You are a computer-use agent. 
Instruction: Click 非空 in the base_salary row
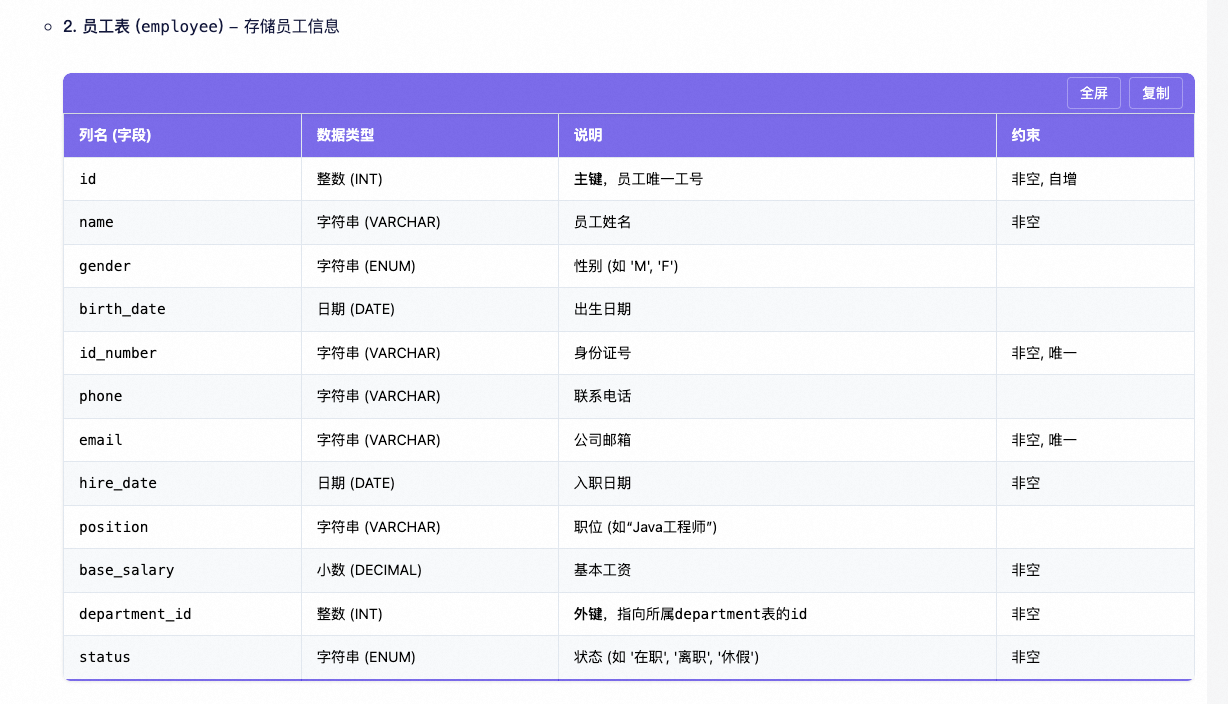(x=1095, y=570)
